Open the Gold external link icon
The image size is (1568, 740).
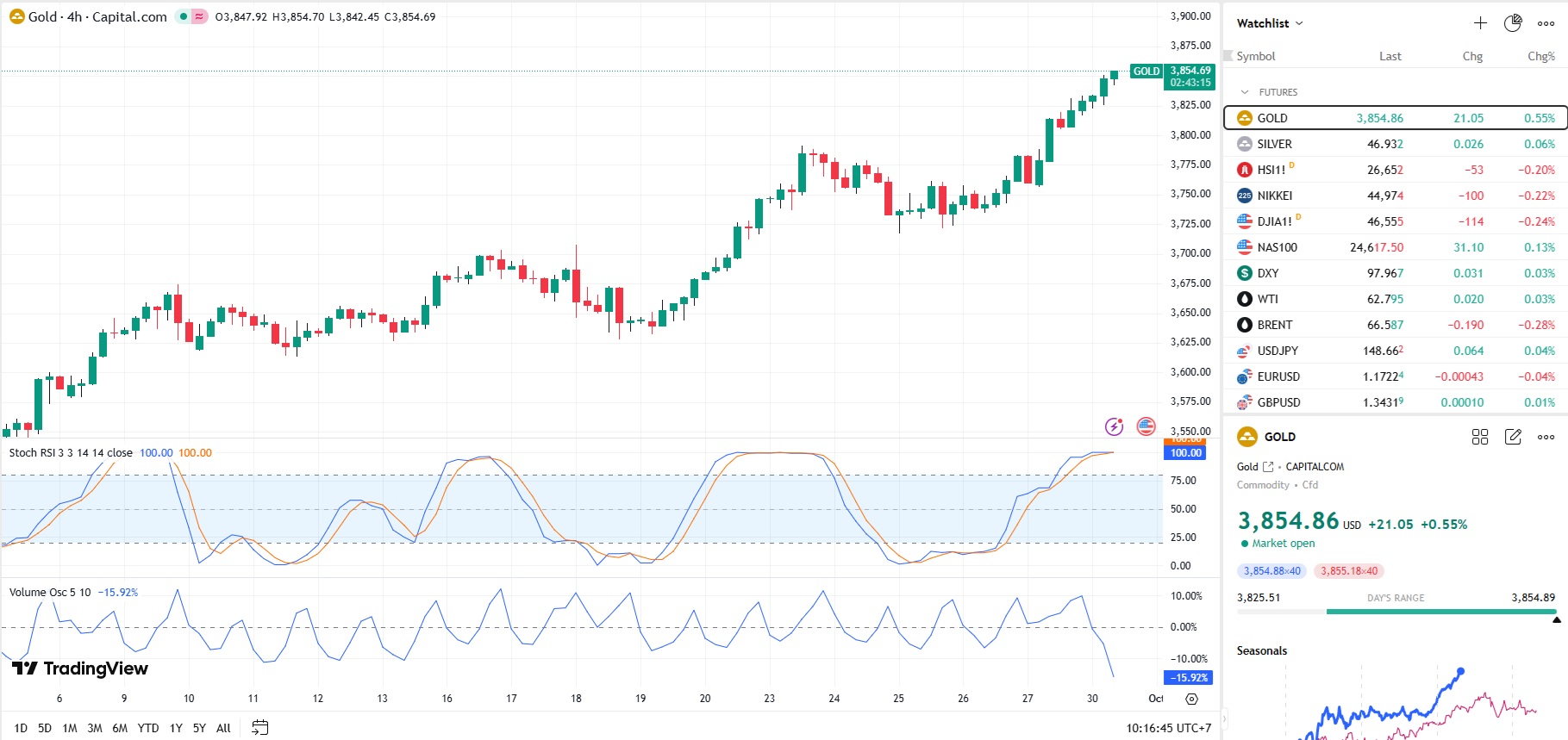tap(1268, 467)
